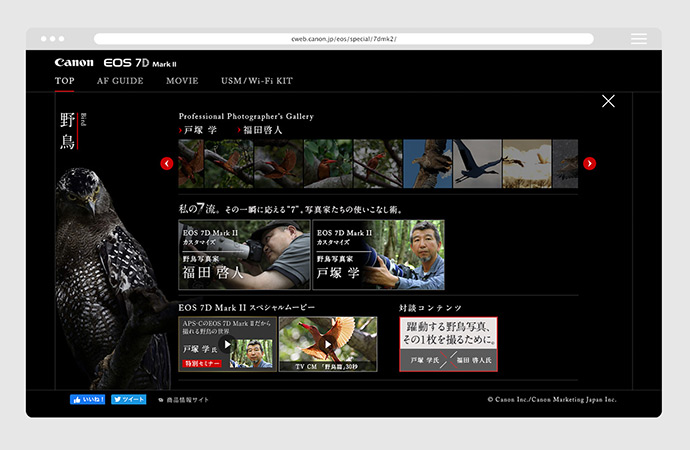Close the bird overlay with the X

tap(608, 101)
